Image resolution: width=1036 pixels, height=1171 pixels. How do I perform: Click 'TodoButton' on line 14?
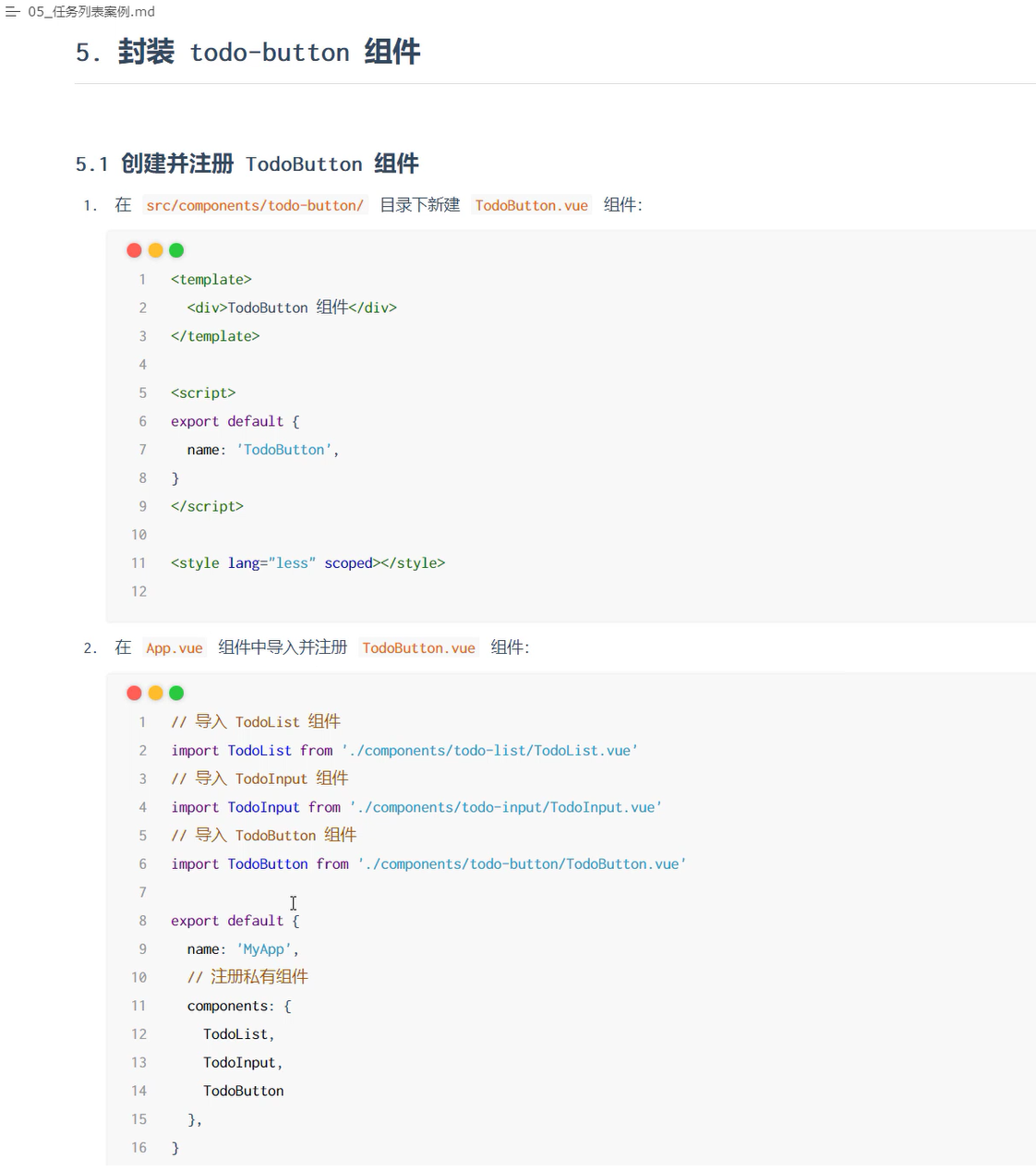click(244, 1091)
